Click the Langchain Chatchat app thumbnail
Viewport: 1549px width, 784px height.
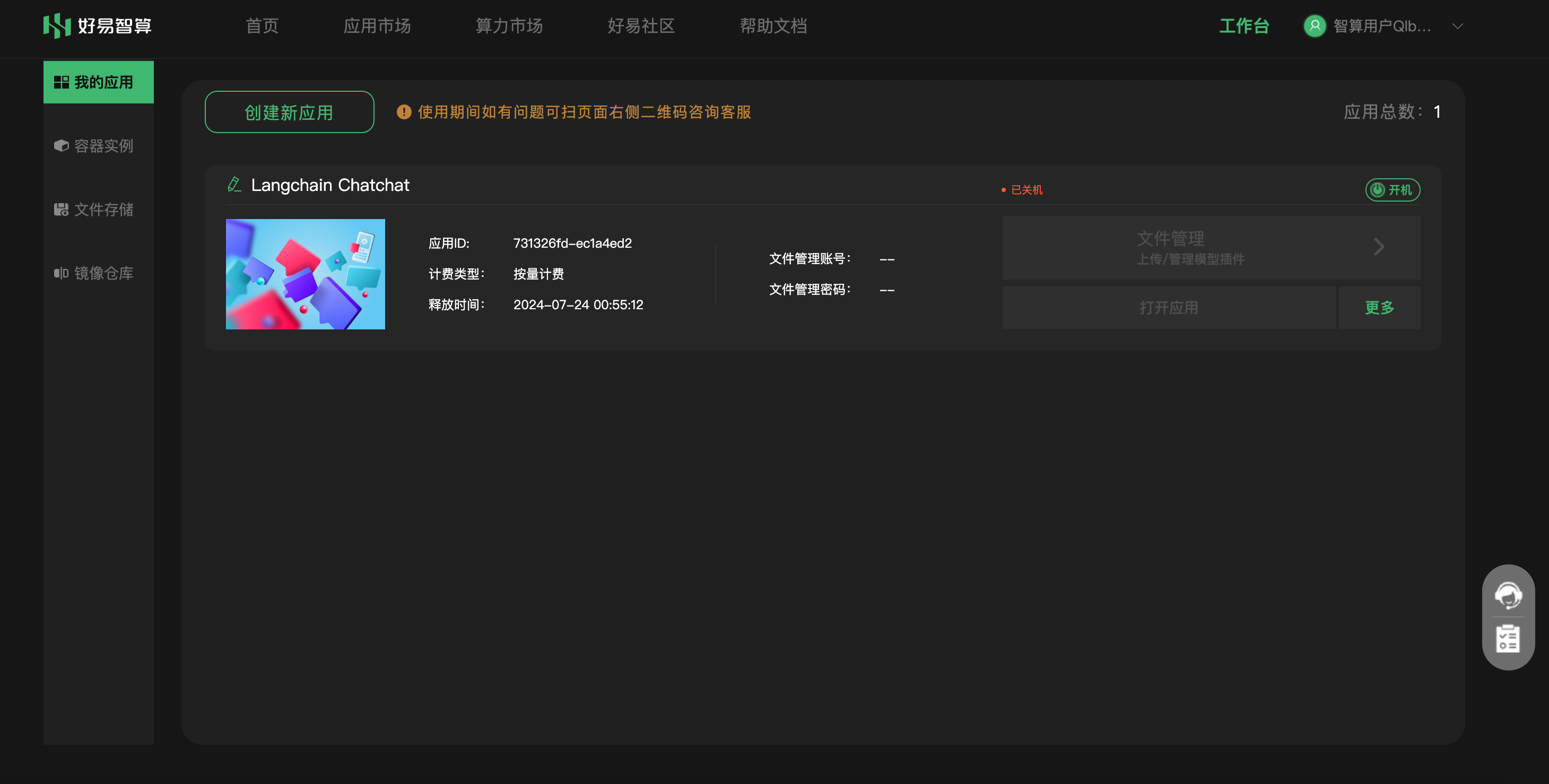(305, 274)
